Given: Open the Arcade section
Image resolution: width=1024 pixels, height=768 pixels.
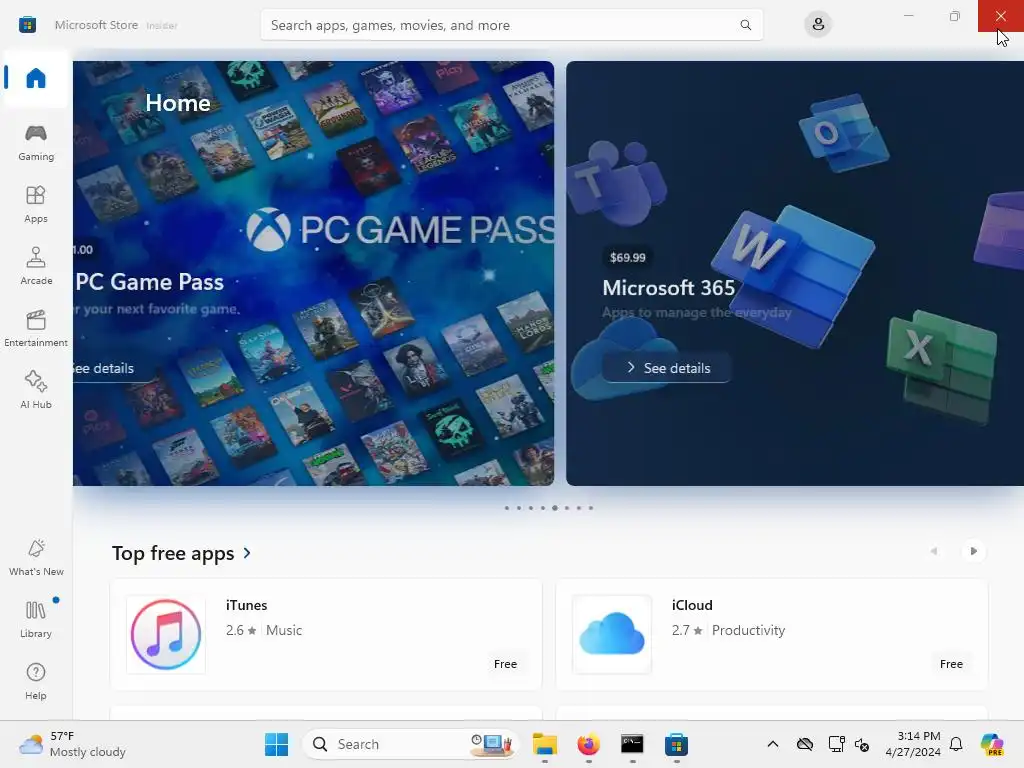Looking at the screenshot, I should coord(36,266).
